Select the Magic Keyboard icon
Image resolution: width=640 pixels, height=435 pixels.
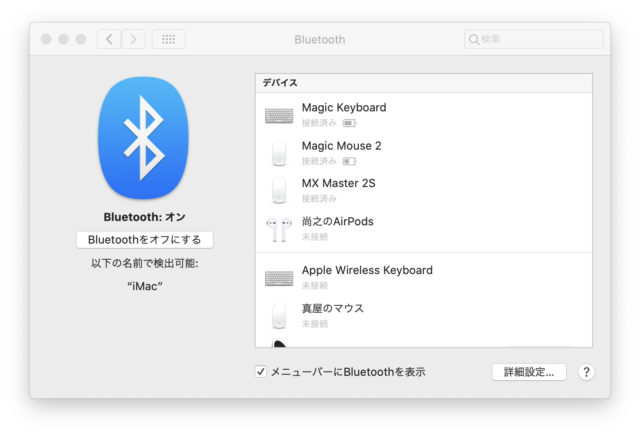(x=279, y=115)
